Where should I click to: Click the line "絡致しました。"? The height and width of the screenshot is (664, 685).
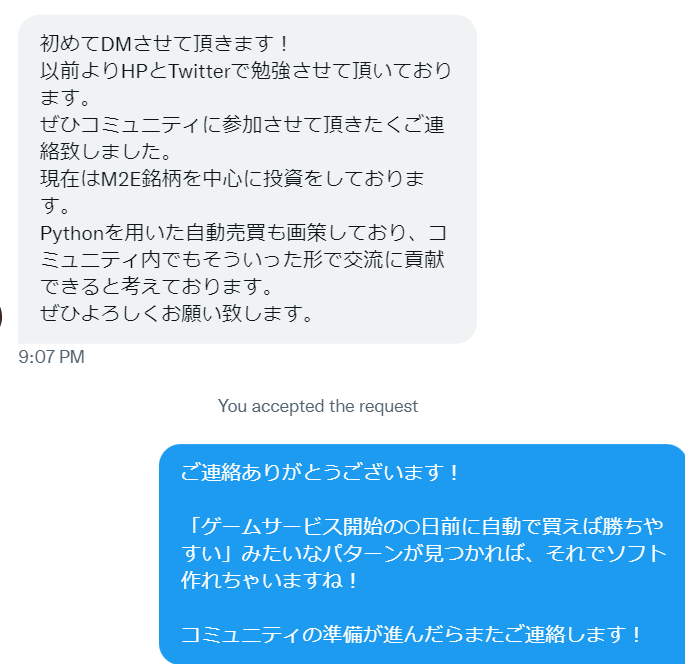coord(106,152)
